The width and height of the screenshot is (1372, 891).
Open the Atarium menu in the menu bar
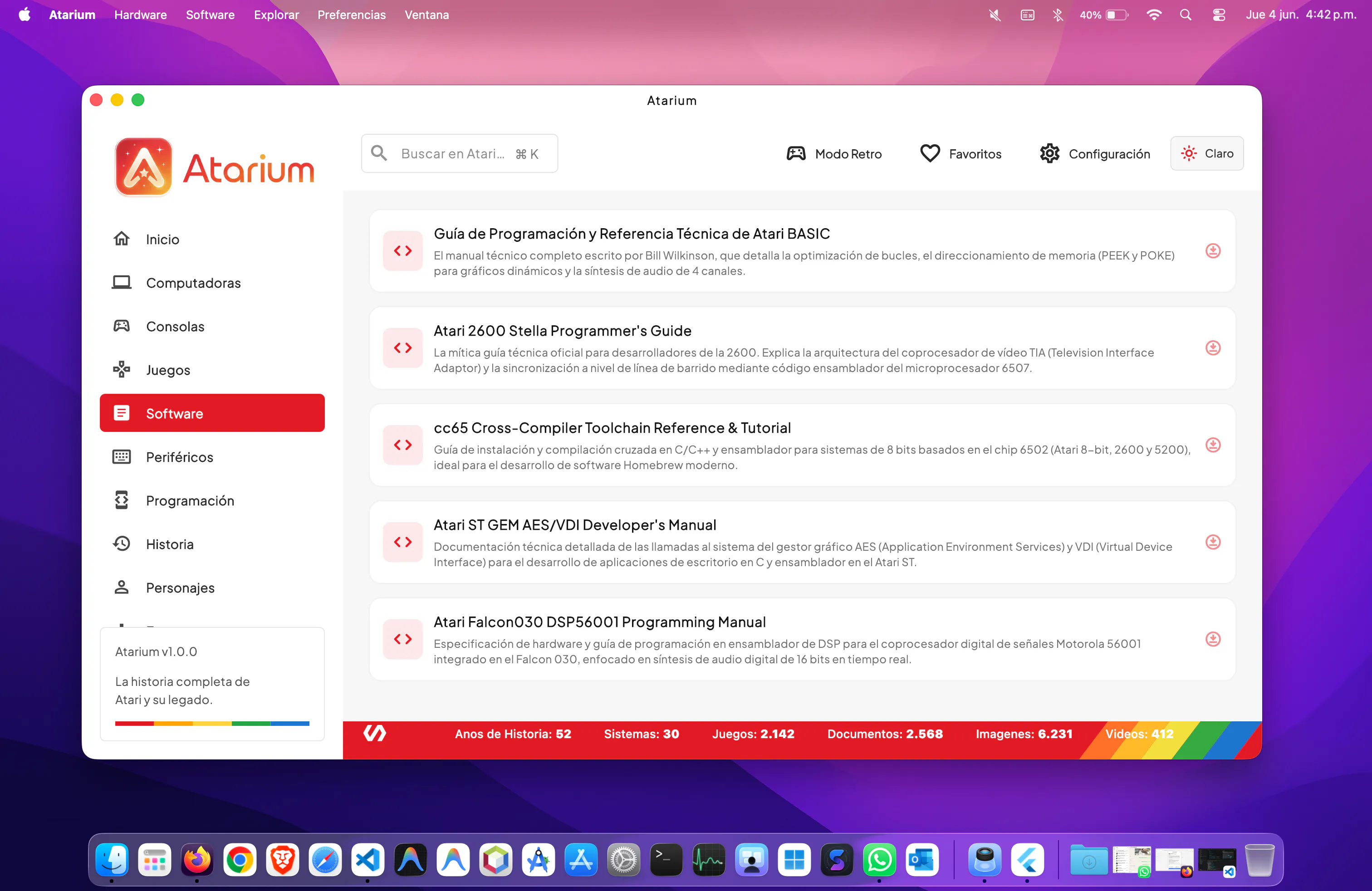(x=72, y=15)
